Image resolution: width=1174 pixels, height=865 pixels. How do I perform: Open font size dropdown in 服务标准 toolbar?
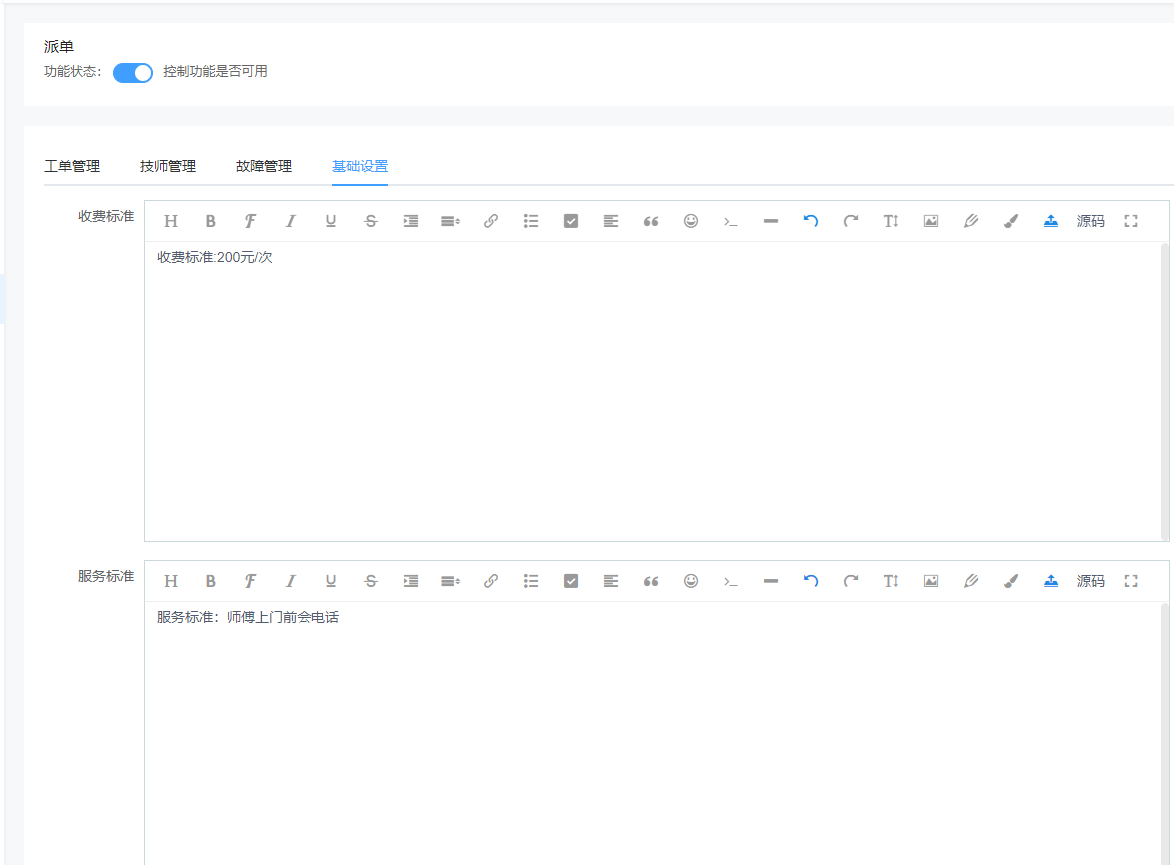click(x=891, y=581)
